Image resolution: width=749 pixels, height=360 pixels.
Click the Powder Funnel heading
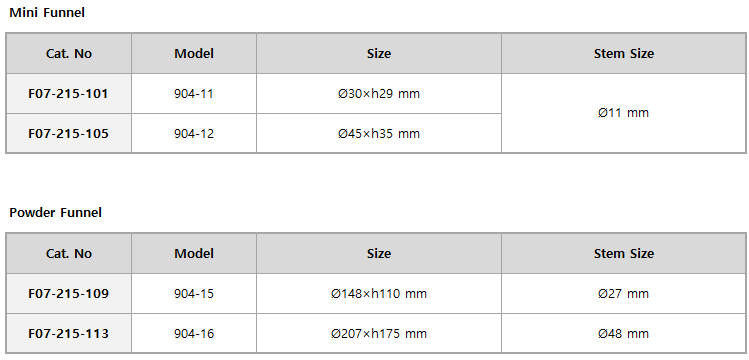click(x=55, y=212)
